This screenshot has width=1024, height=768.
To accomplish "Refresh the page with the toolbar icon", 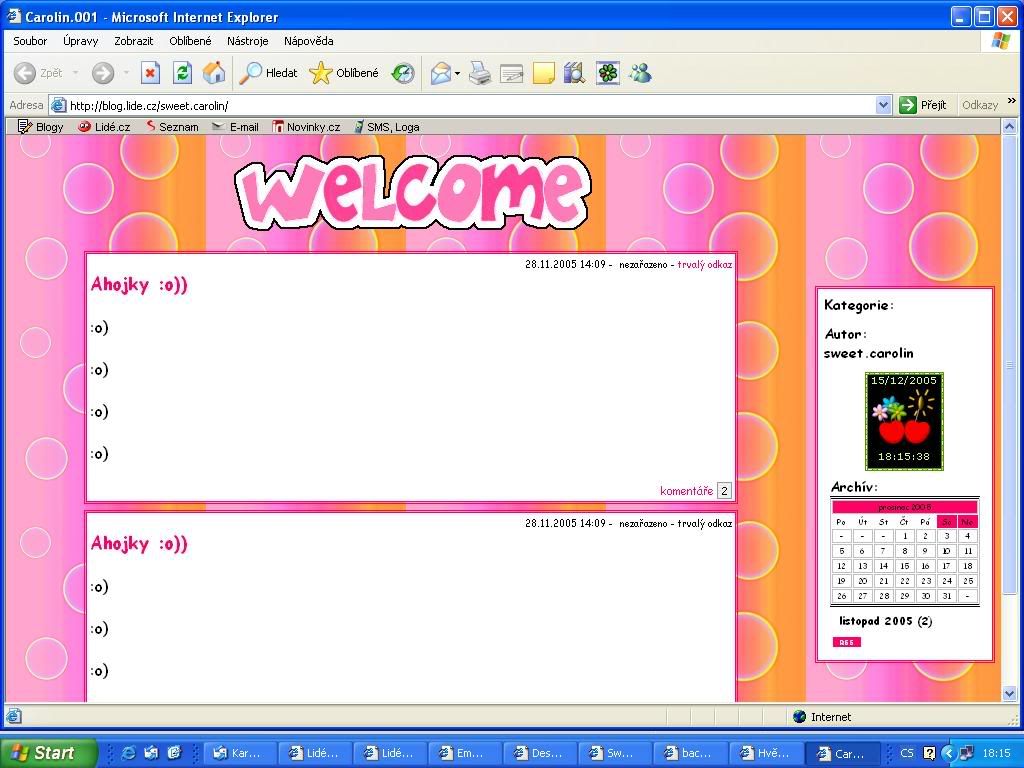I will [x=182, y=73].
